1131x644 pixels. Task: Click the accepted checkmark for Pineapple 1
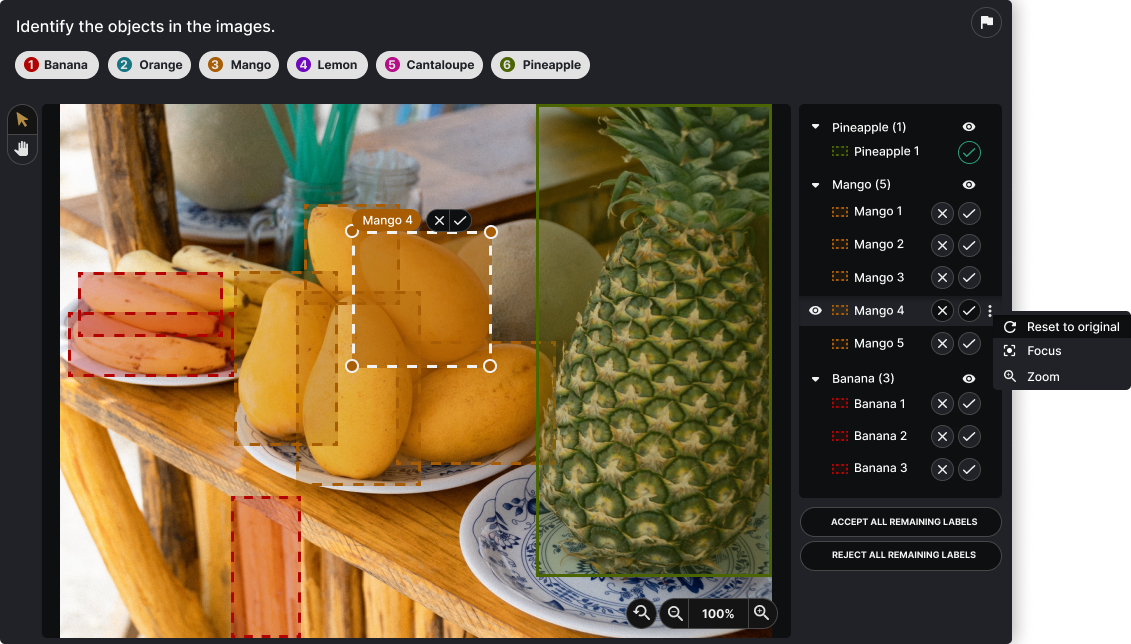tap(969, 152)
